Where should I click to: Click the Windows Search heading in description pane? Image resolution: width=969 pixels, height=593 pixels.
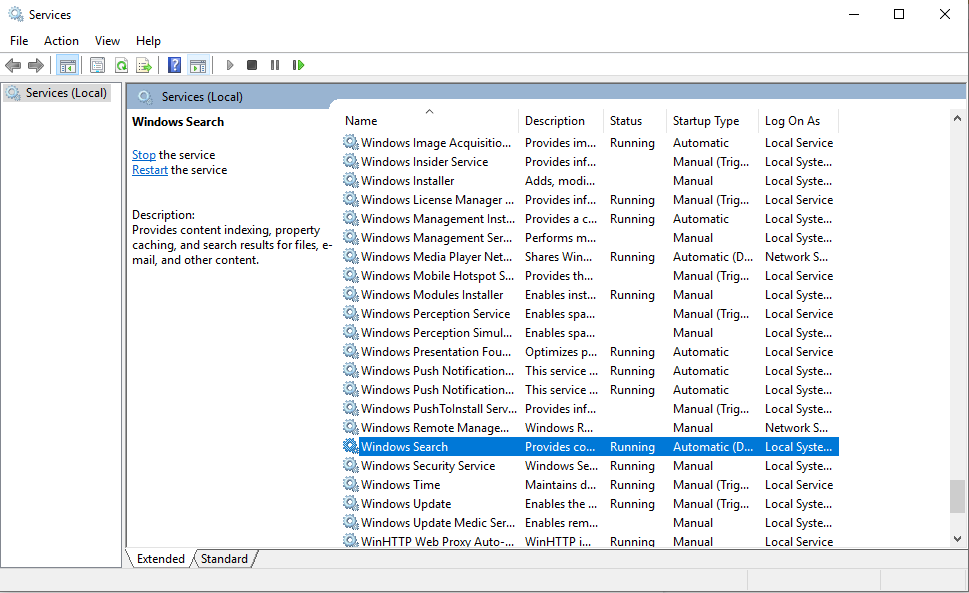pyautogui.click(x=178, y=122)
